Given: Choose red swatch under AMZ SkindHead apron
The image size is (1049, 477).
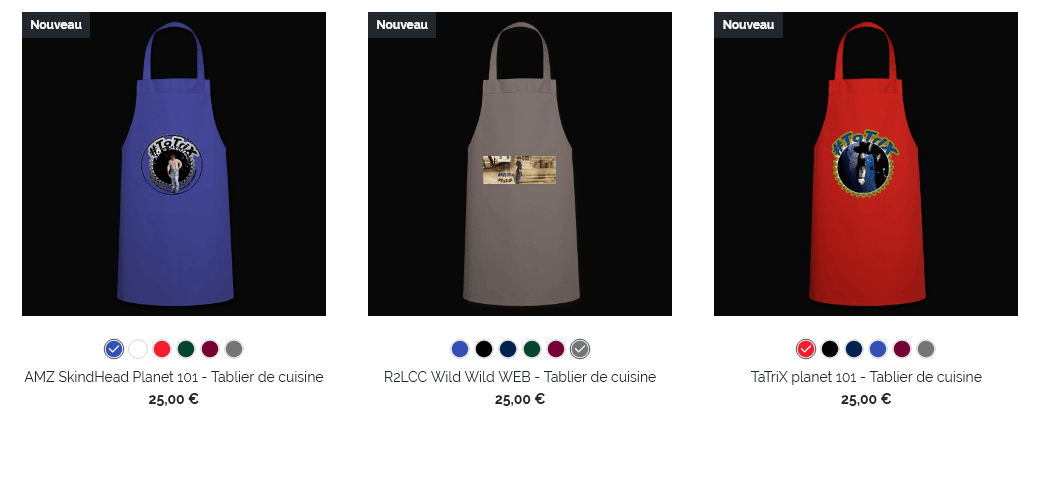Looking at the screenshot, I should 162,349.
